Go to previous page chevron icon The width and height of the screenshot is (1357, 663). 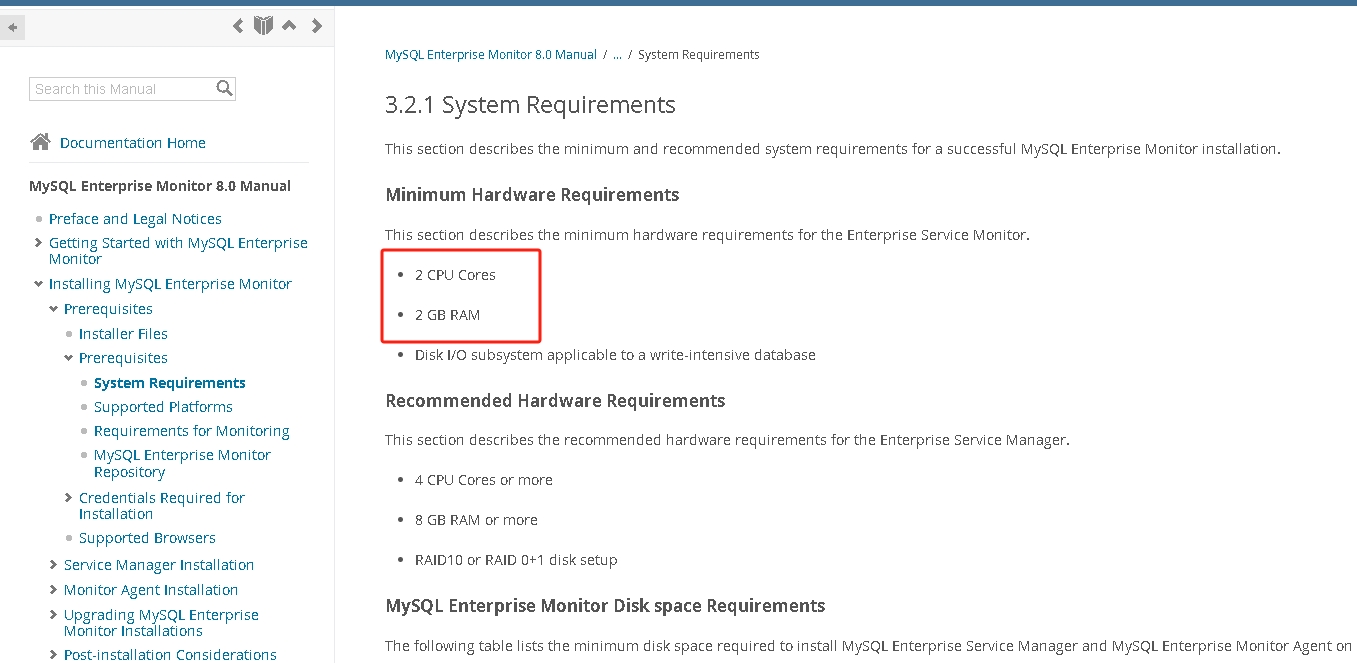pyautogui.click(x=238, y=26)
